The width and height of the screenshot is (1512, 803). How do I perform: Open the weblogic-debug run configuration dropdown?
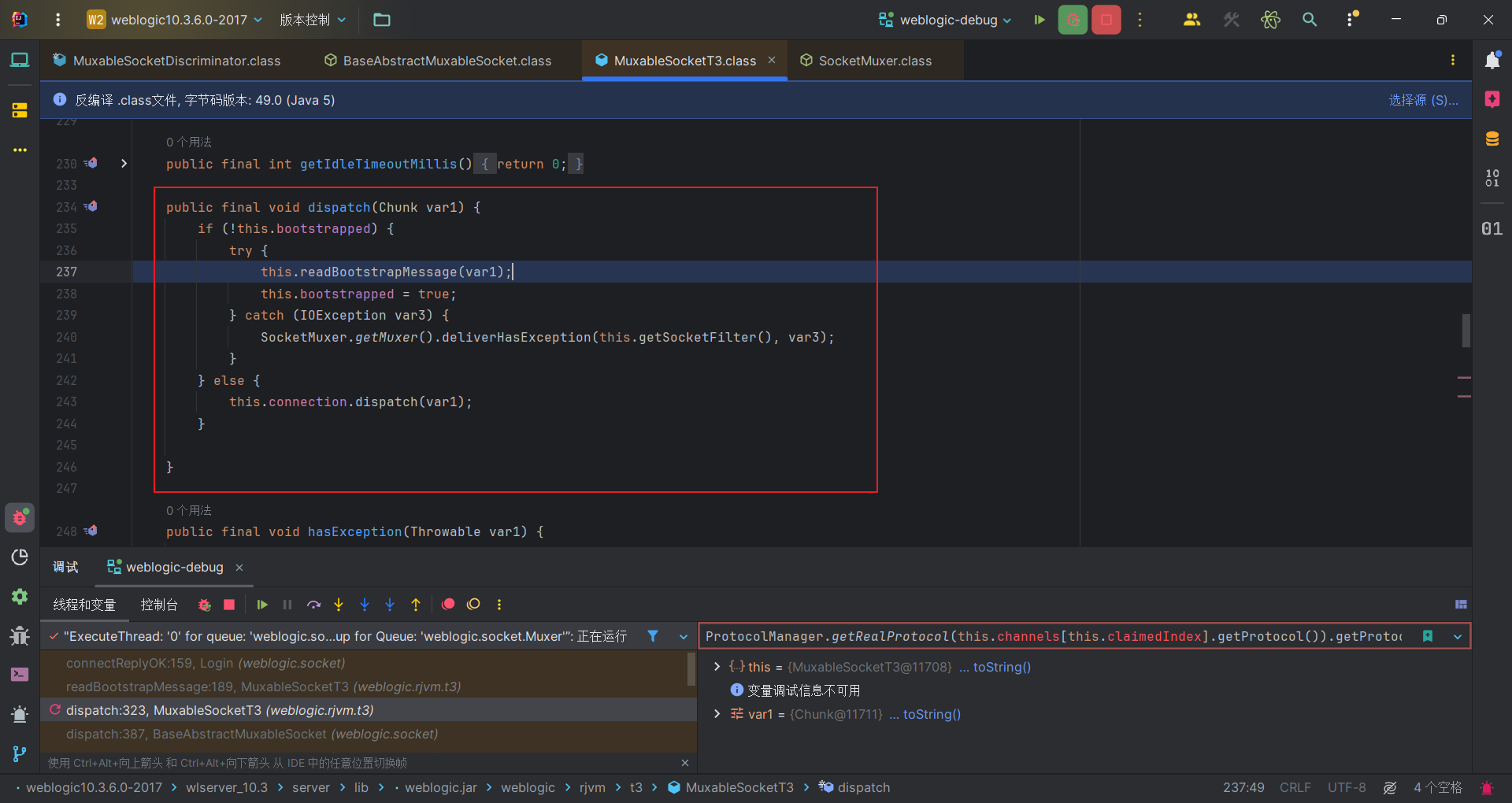coord(945,20)
